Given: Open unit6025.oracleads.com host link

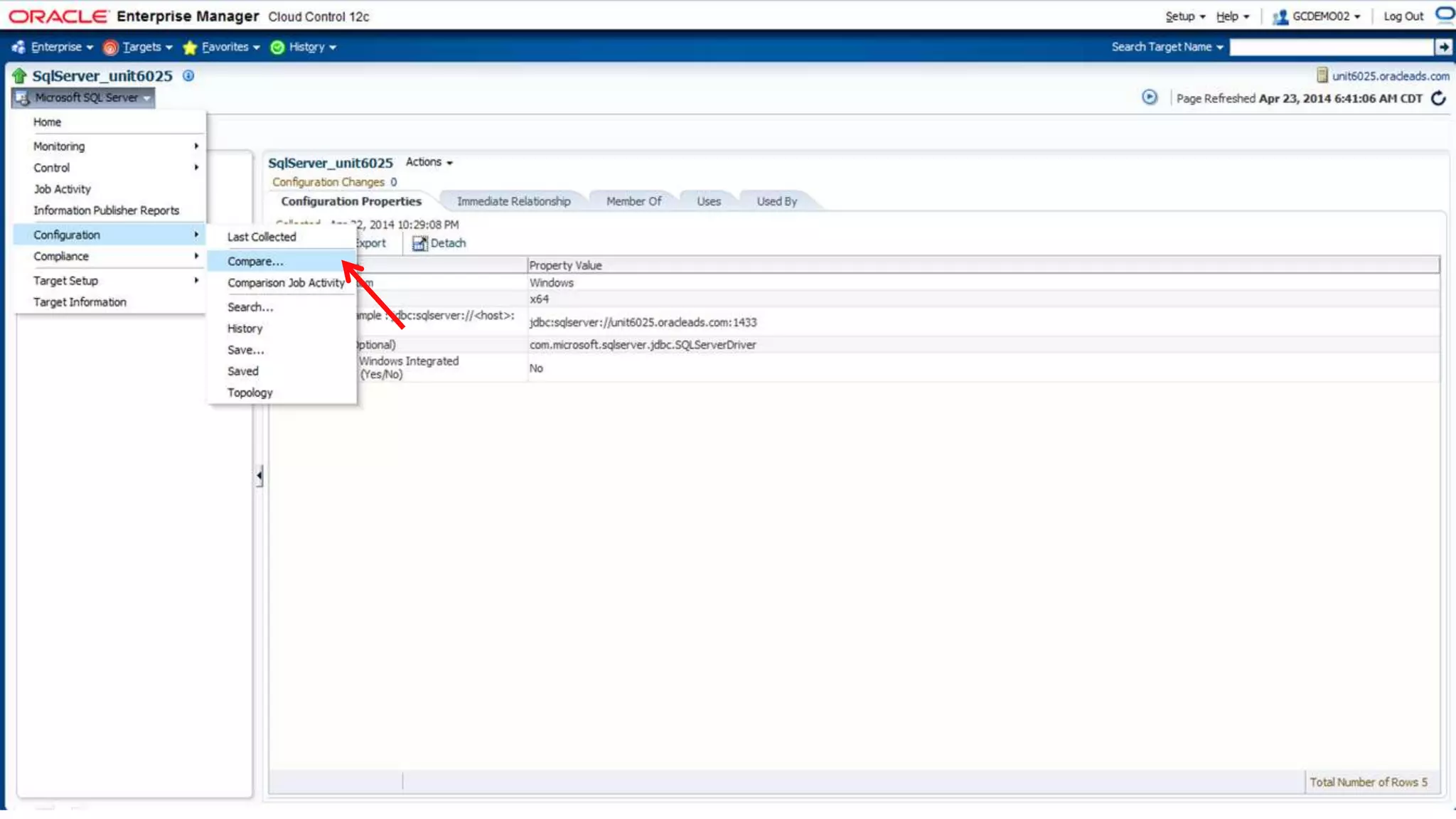Looking at the screenshot, I should click(1391, 76).
